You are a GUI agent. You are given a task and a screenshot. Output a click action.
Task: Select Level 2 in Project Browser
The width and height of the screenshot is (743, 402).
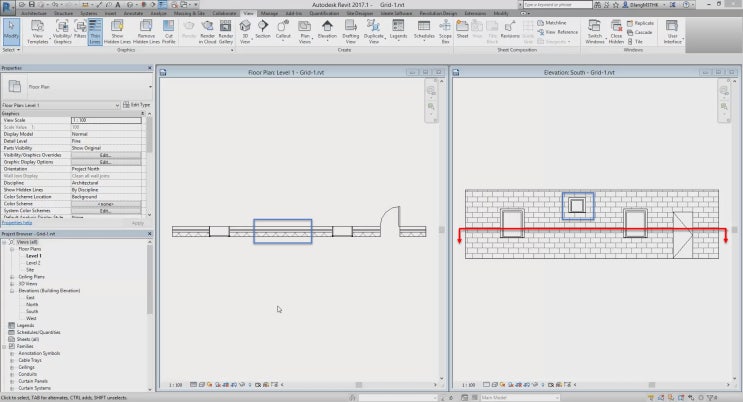(x=33, y=263)
